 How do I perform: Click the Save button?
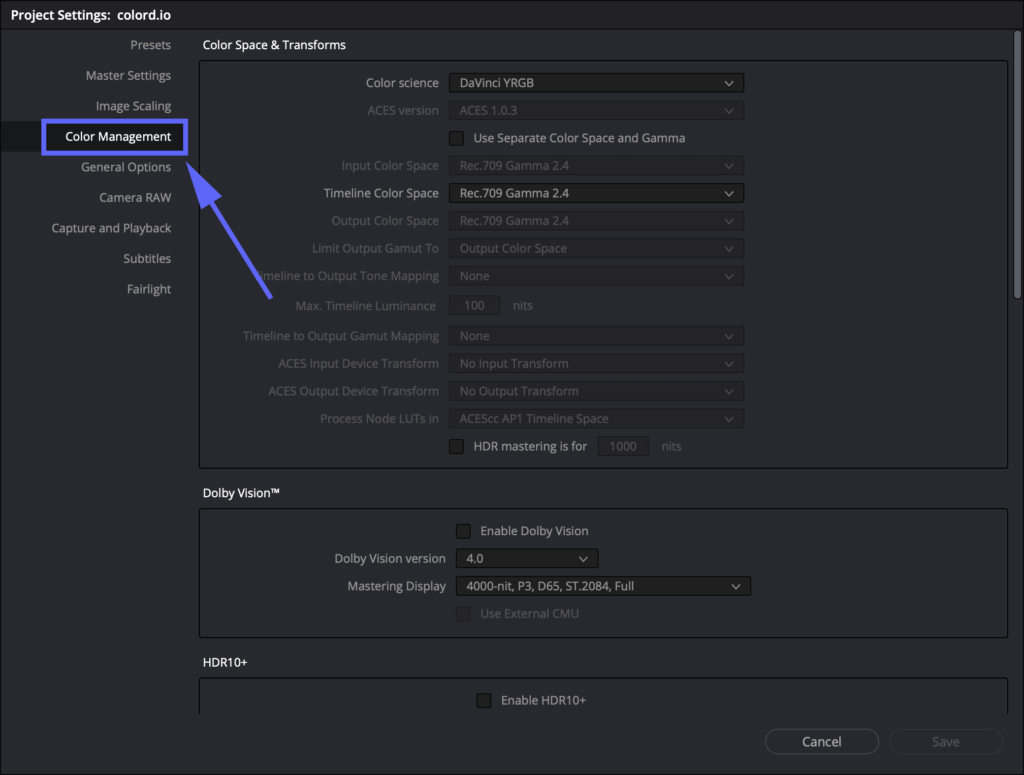point(944,741)
